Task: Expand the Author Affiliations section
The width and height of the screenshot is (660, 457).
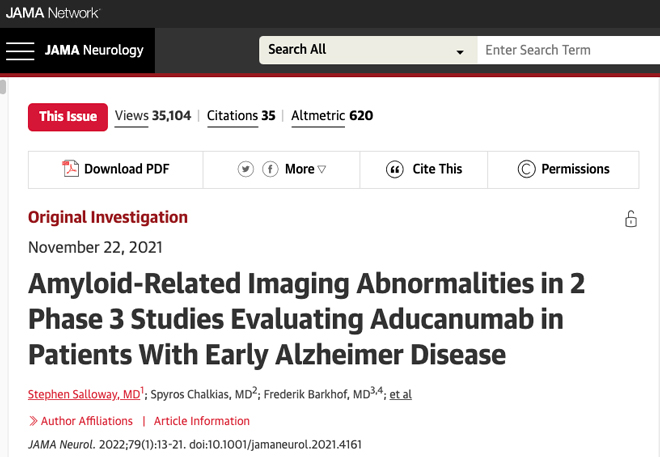Action: pos(80,421)
